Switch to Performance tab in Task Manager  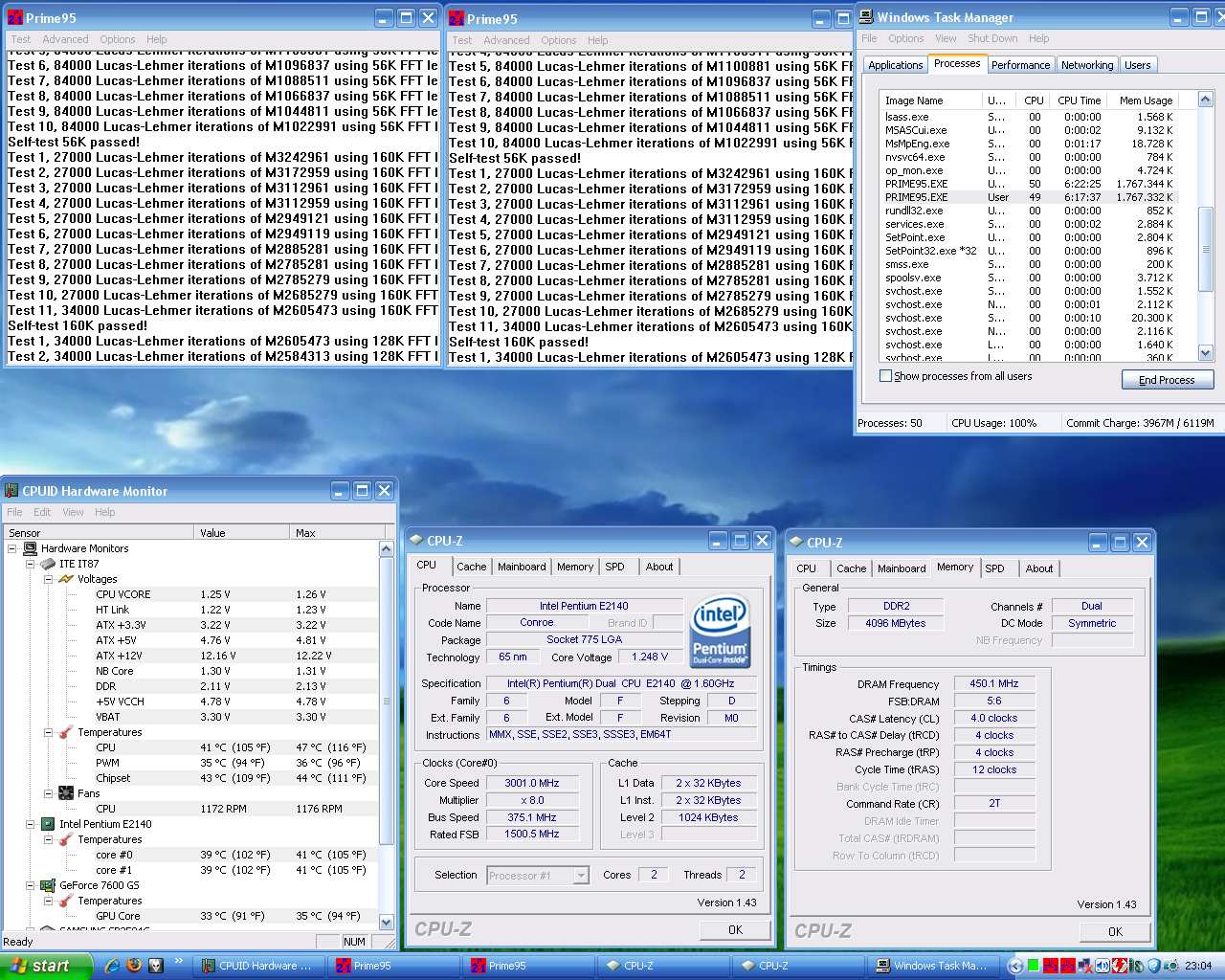pyautogui.click(x=1020, y=65)
